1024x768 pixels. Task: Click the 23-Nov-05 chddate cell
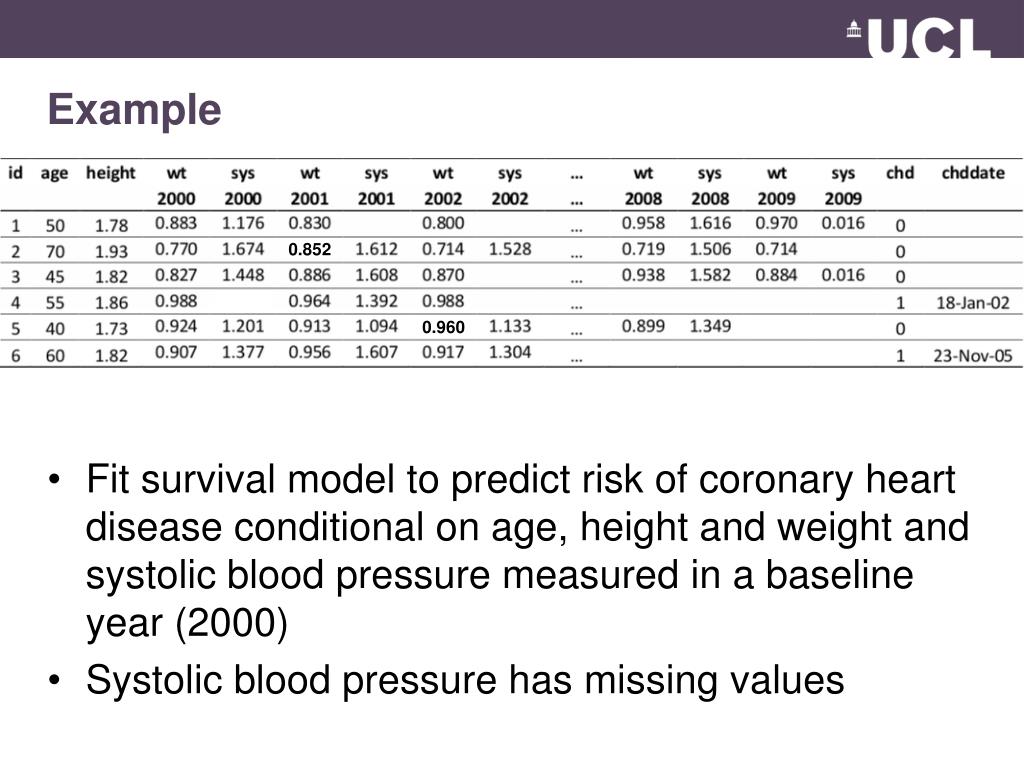point(972,356)
